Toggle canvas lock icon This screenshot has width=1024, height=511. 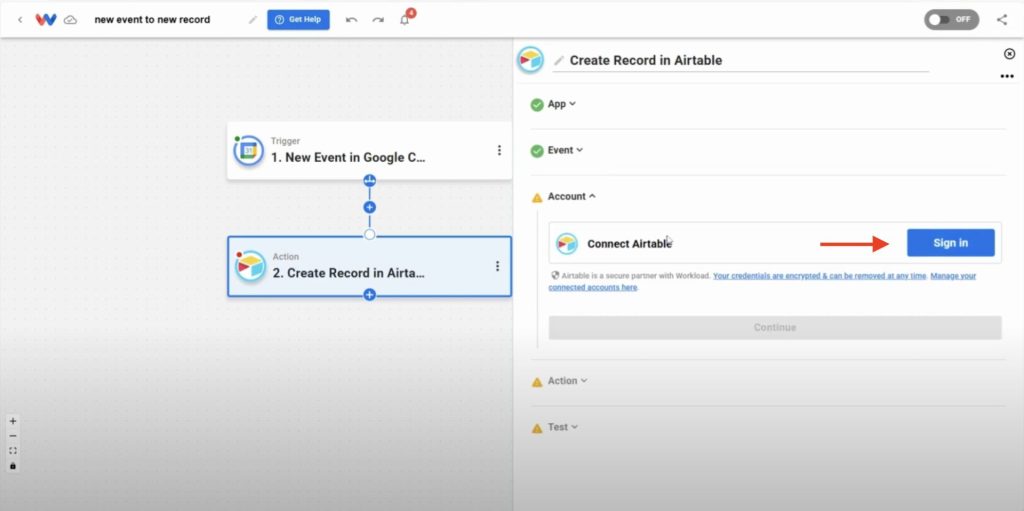(13, 466)
